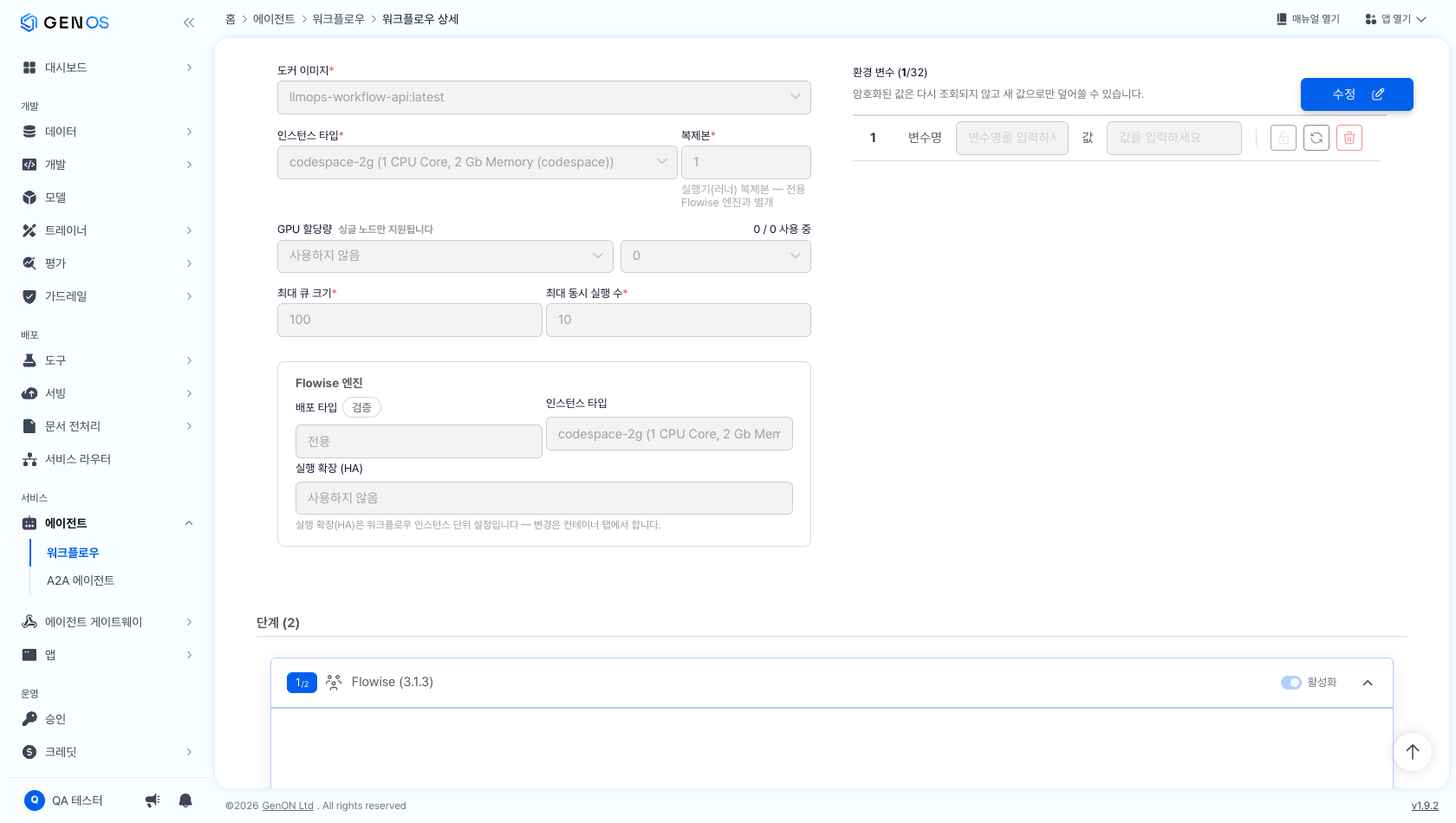Viewport: 1456px width, 823px height.
Task: Click the Flowise step agents icon
Action: tap(334, 683)
